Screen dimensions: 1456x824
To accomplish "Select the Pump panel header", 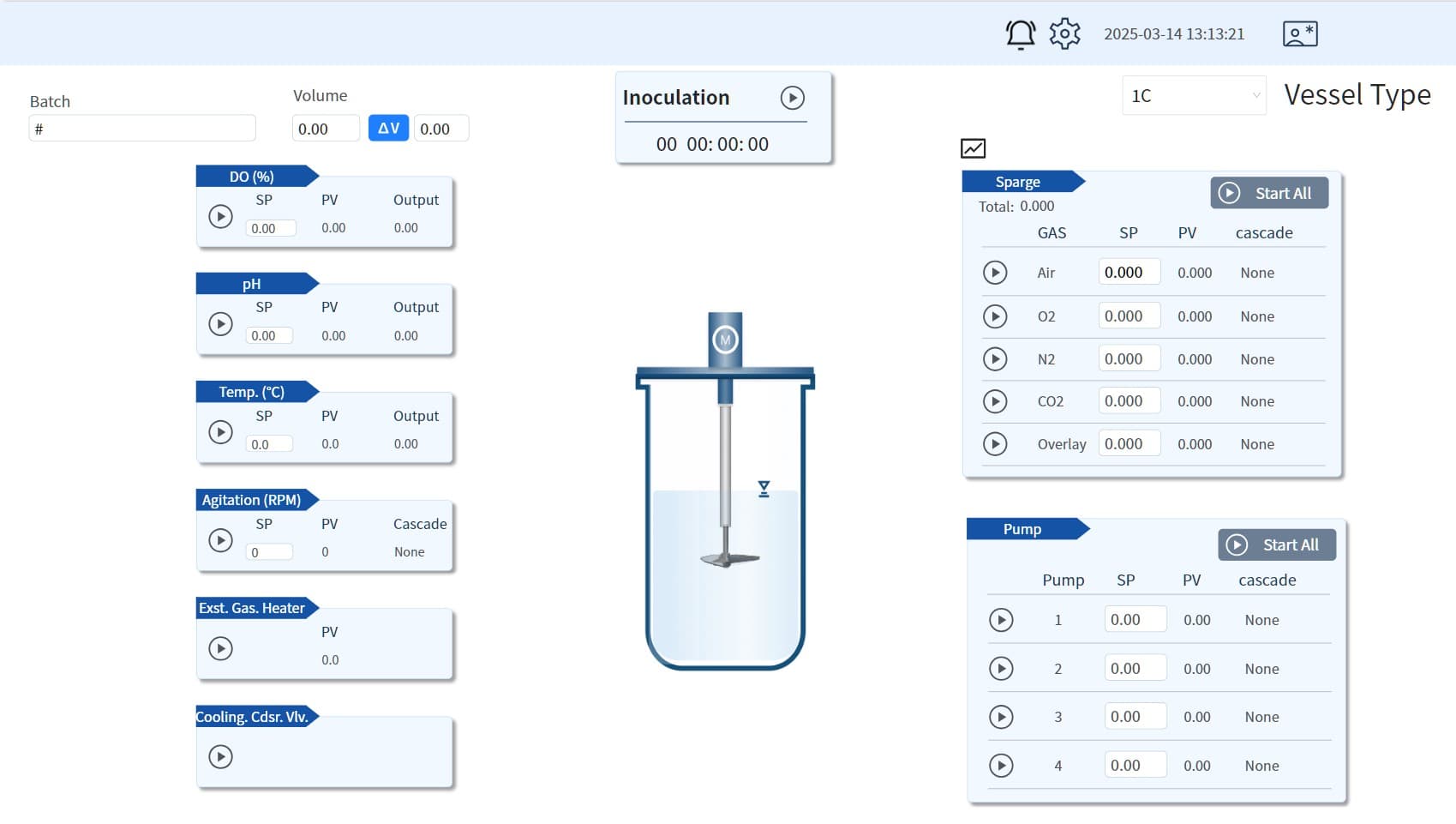I will pyautogui.click(x=1022, y=529).
